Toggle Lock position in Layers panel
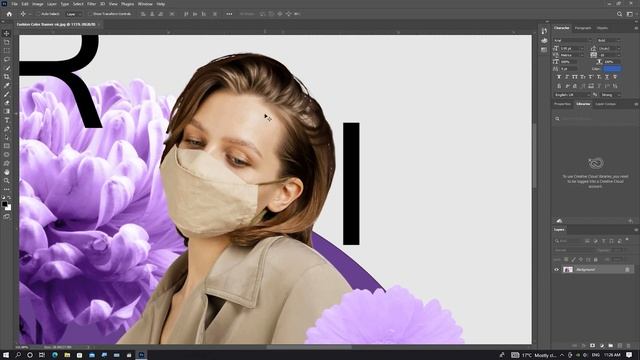Screen dimensions: 640x360 point(581,260)
